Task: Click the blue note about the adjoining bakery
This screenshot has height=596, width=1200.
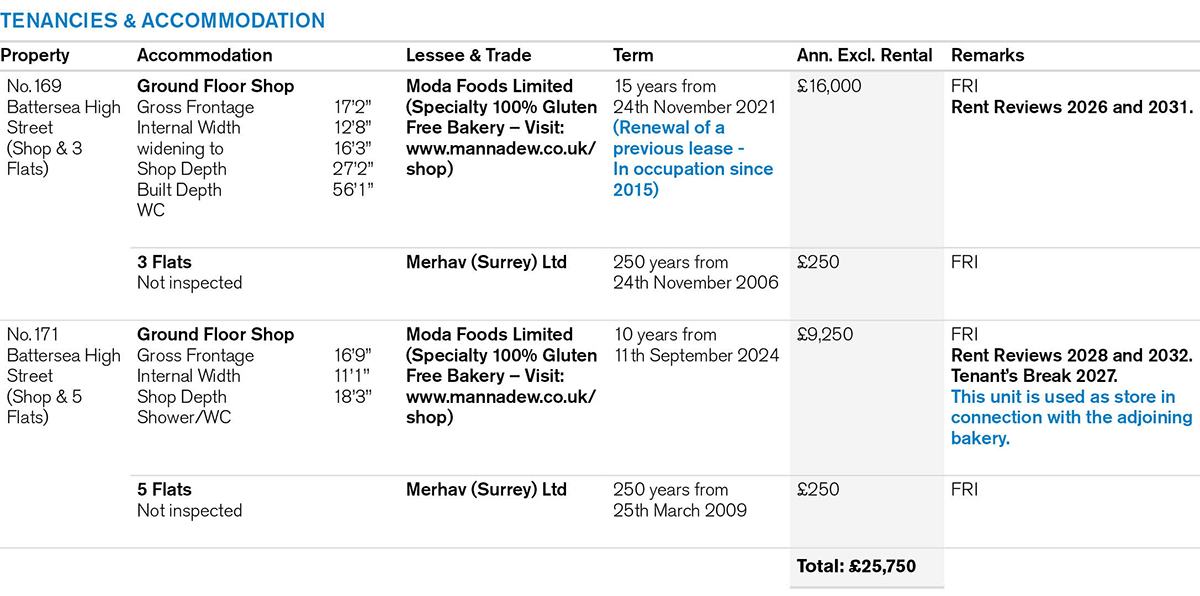Action: pyautogui.click(x=1070, y=417)
